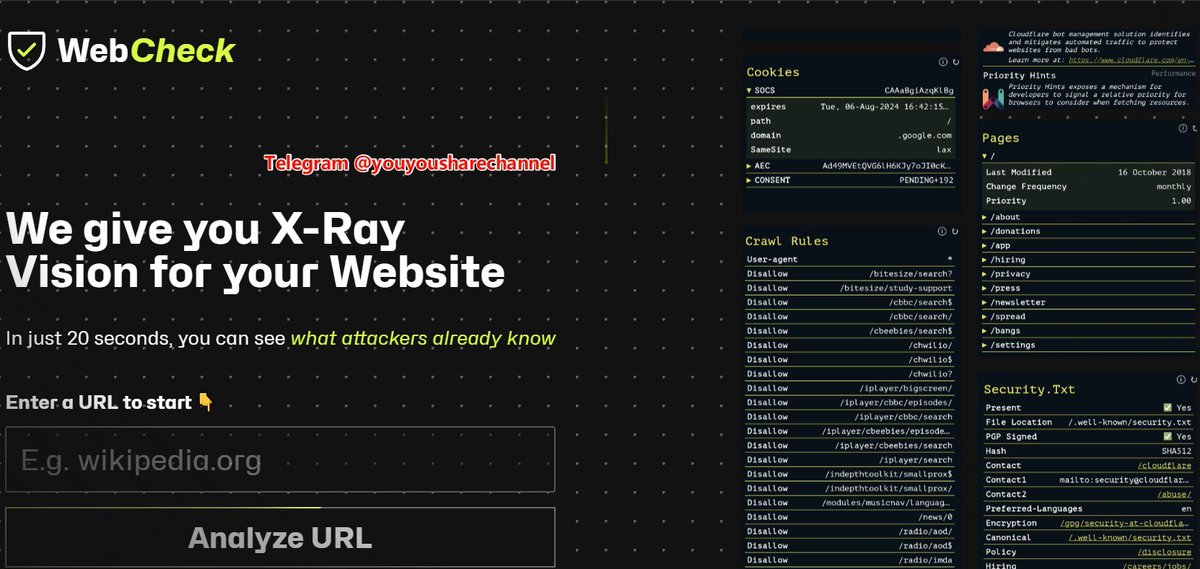Click the URL input field

click(280, 460)
